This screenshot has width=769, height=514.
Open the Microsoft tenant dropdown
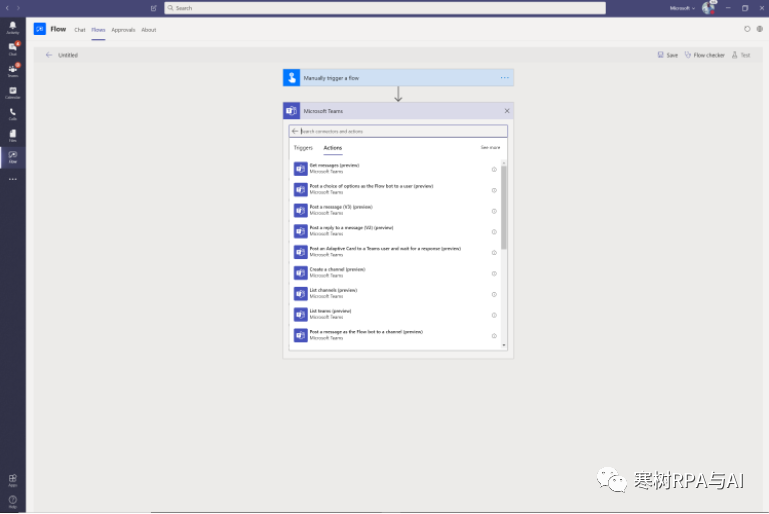tap(682, 8)
